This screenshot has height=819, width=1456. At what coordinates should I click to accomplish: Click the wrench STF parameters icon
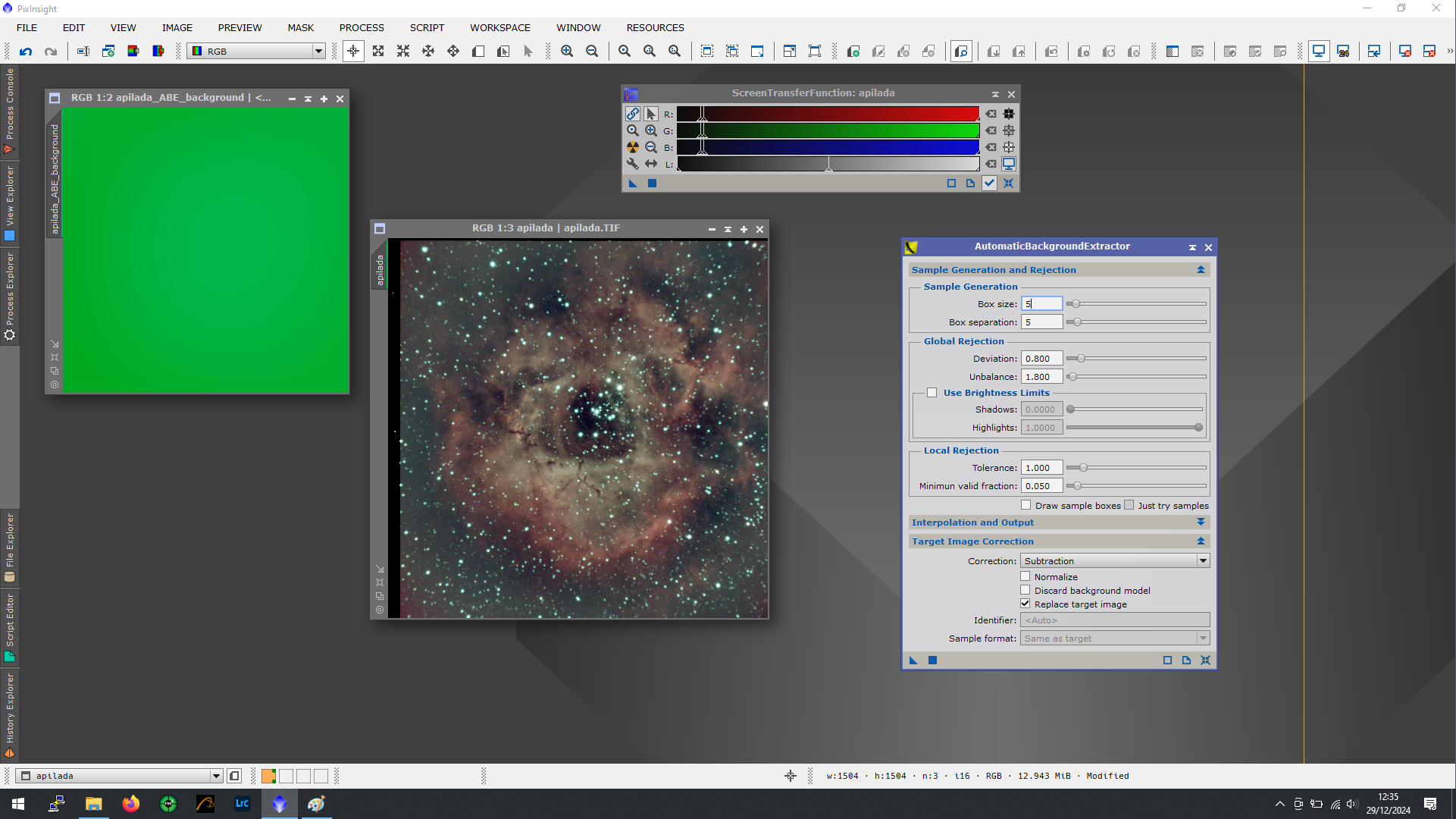[x=633, y=164]
